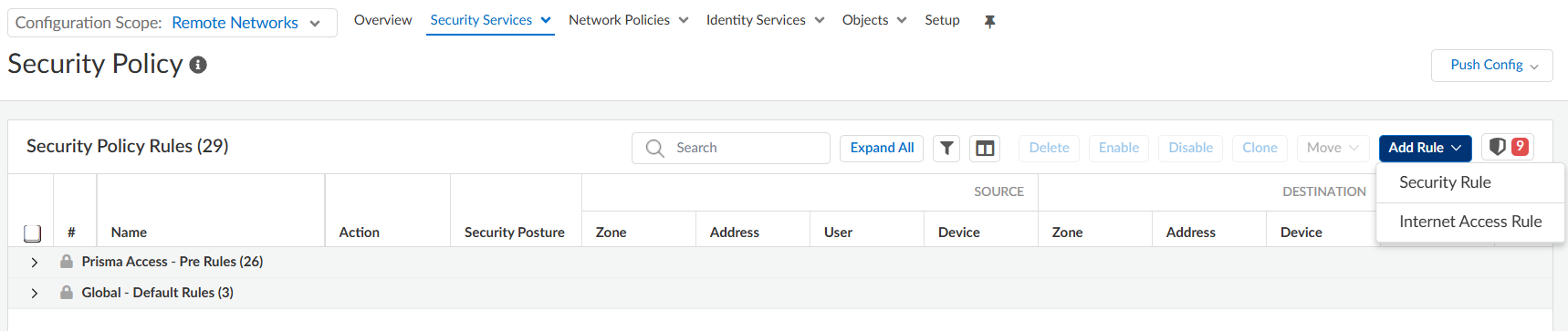The image size is (1568, 331).
Task: Click the Security Policy info icon
Action: point(198,65)
